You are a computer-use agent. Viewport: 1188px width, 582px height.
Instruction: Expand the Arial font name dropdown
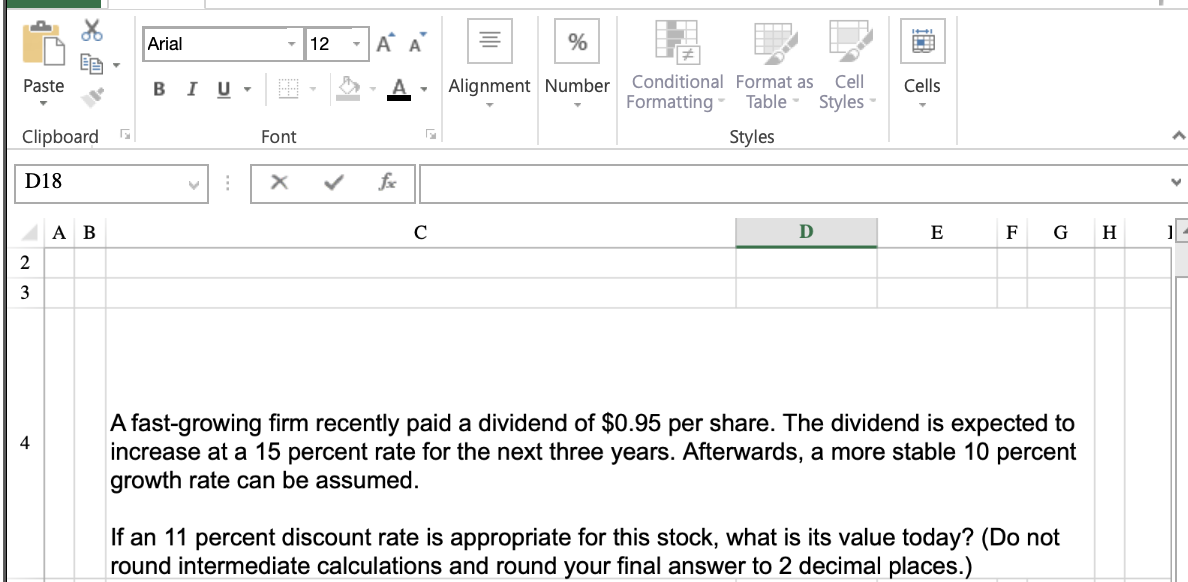coord(292,44)
